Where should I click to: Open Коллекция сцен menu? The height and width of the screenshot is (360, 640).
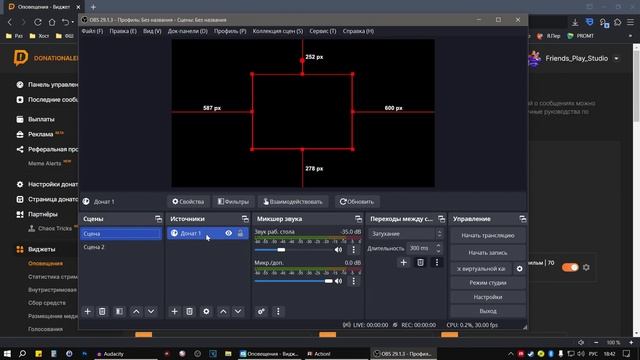pos(278,31)
